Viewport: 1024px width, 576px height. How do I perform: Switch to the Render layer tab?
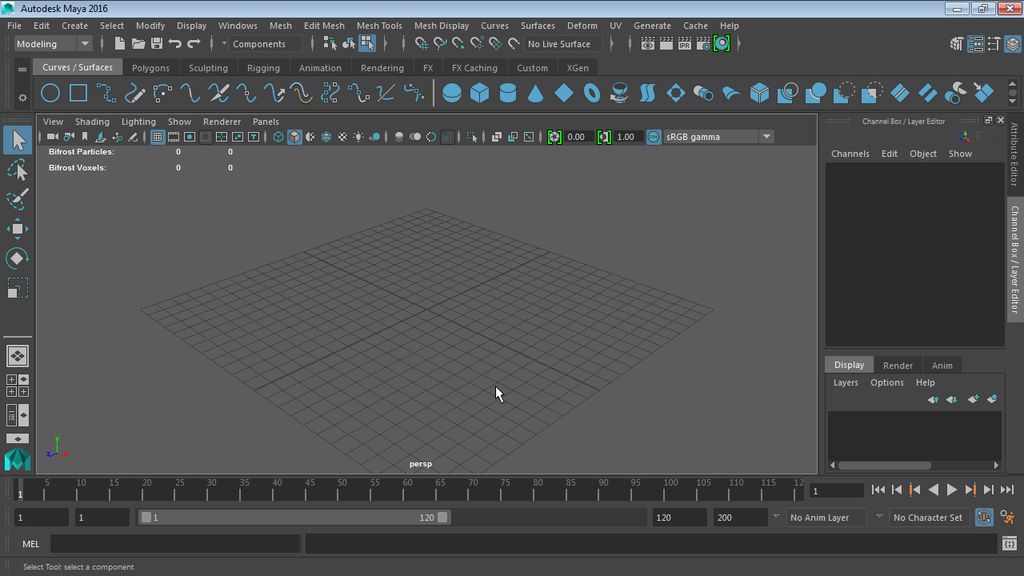897,365
